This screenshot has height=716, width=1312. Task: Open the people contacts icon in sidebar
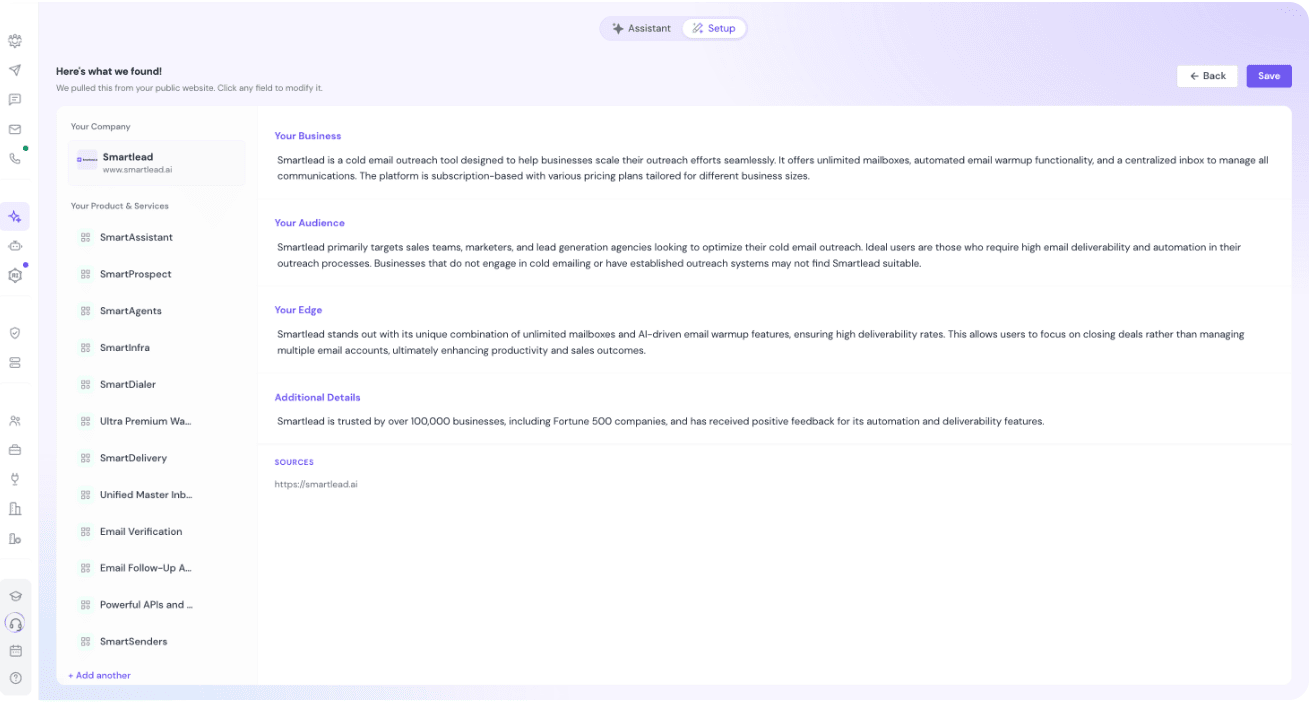tap(15, 421)
